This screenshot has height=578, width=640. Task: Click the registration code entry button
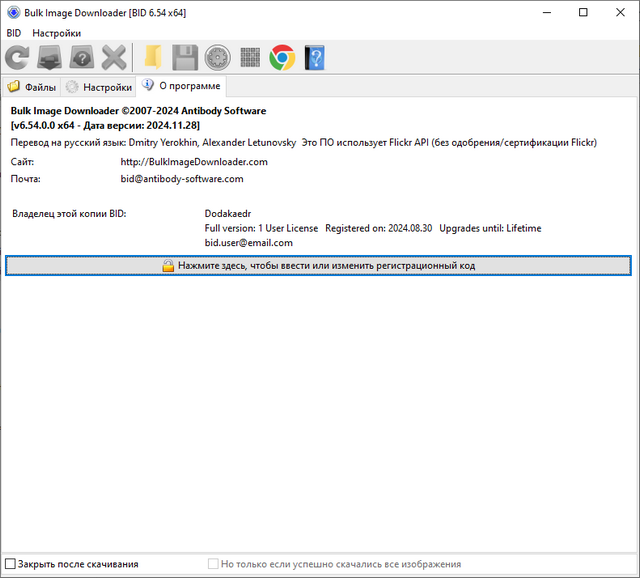(x=318, y=266)
